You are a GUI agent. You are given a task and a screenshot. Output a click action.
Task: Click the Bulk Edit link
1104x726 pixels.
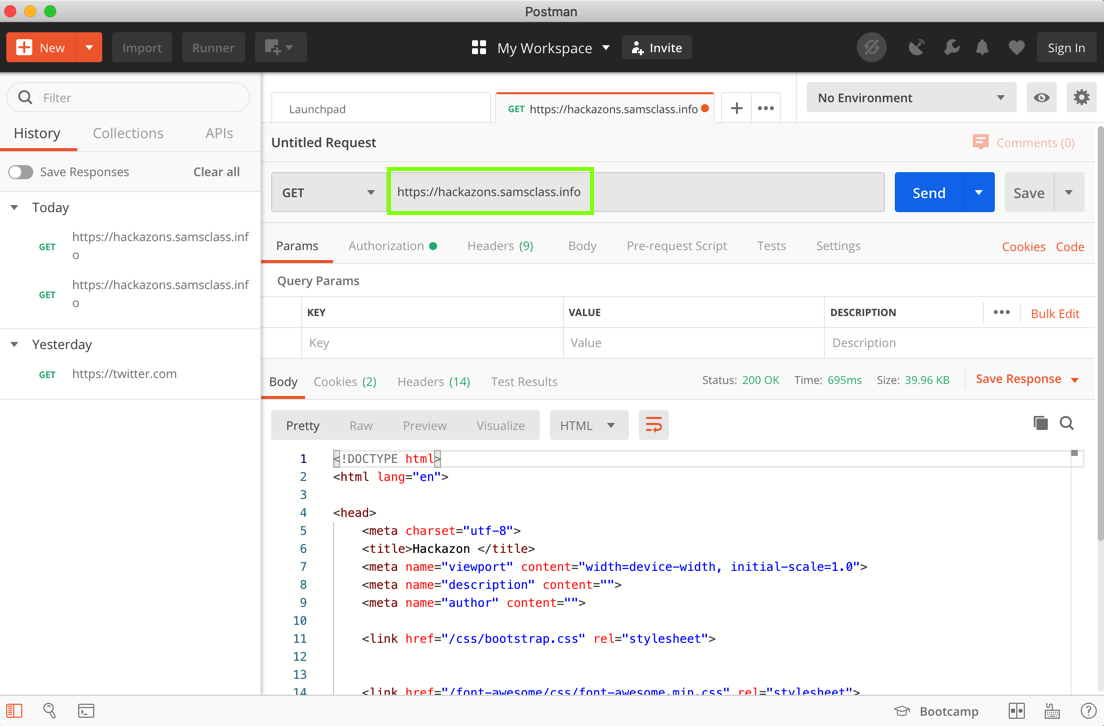point(1055,313)
